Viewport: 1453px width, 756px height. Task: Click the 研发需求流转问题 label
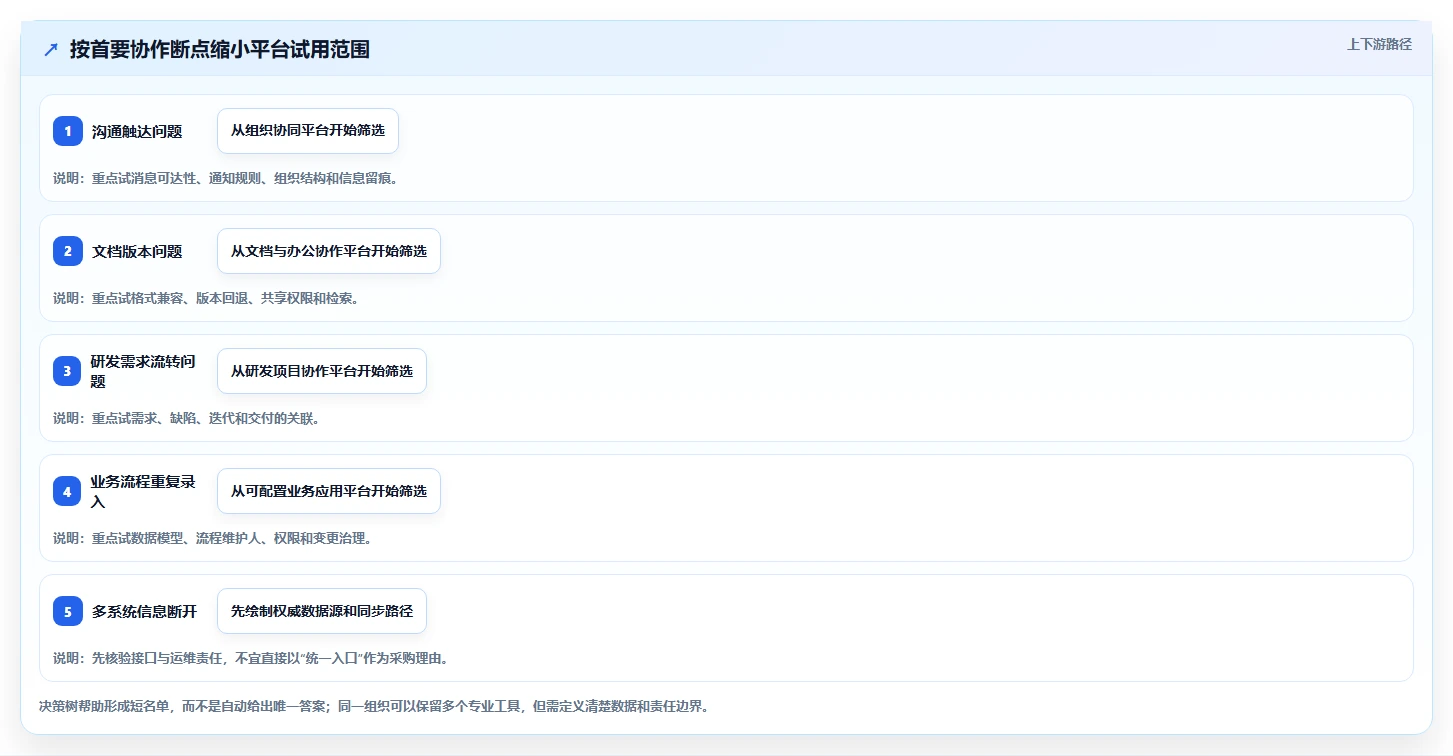pyautogui.click(x=143, y=371)
